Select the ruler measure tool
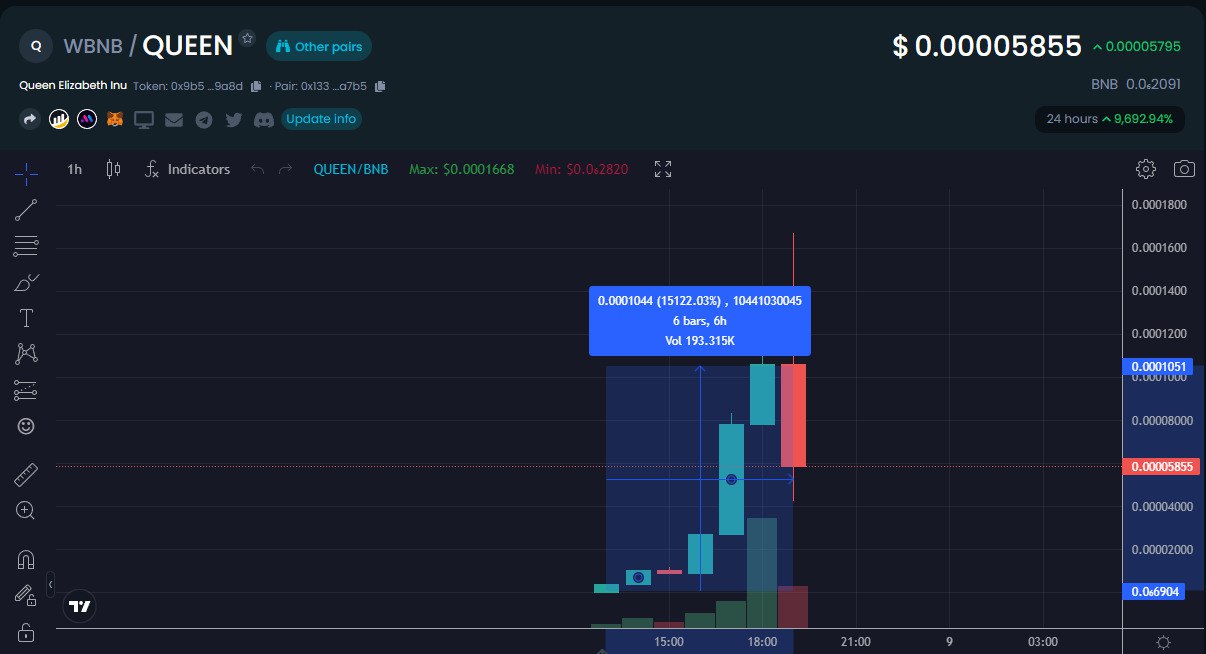Screen dimensions: 1206x654 click(x=26, y=474)
